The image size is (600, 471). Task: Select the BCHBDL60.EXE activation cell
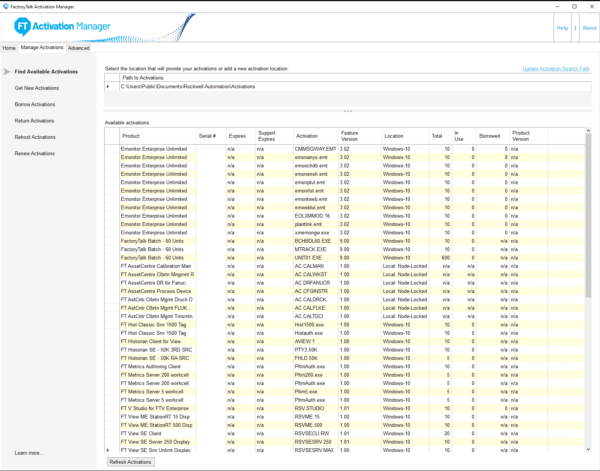click(316, 241)
